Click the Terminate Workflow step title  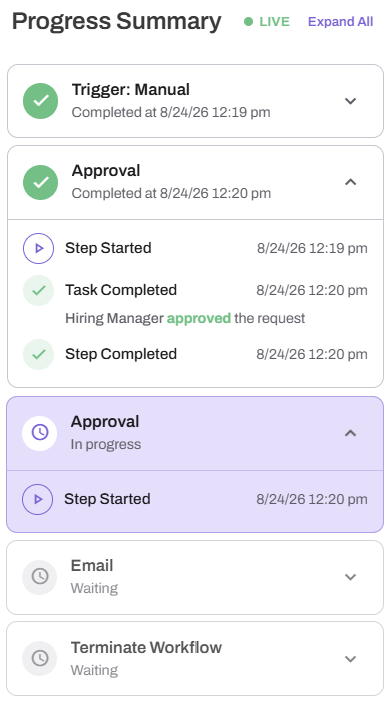(146, 647)
